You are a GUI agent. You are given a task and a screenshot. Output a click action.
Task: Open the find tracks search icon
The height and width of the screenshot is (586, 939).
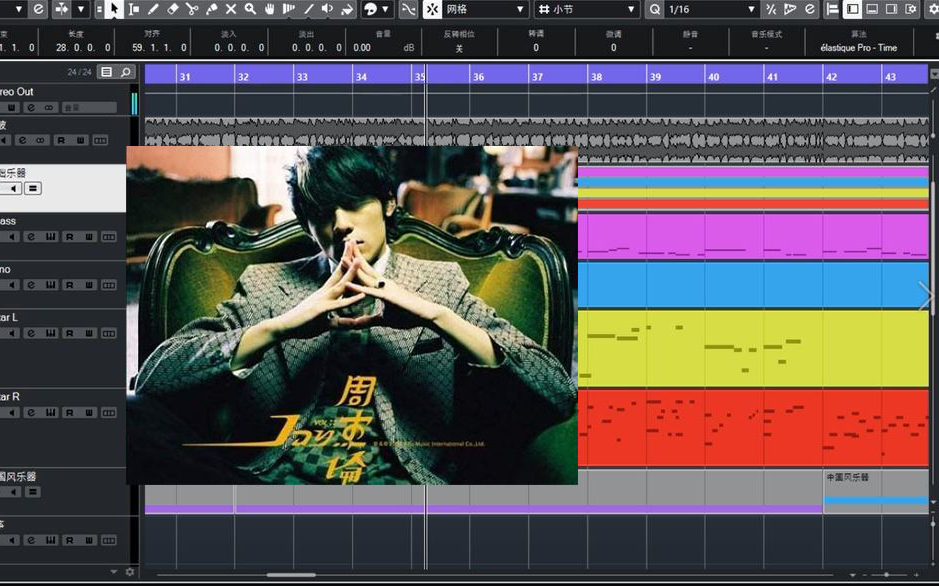[126, 72]
